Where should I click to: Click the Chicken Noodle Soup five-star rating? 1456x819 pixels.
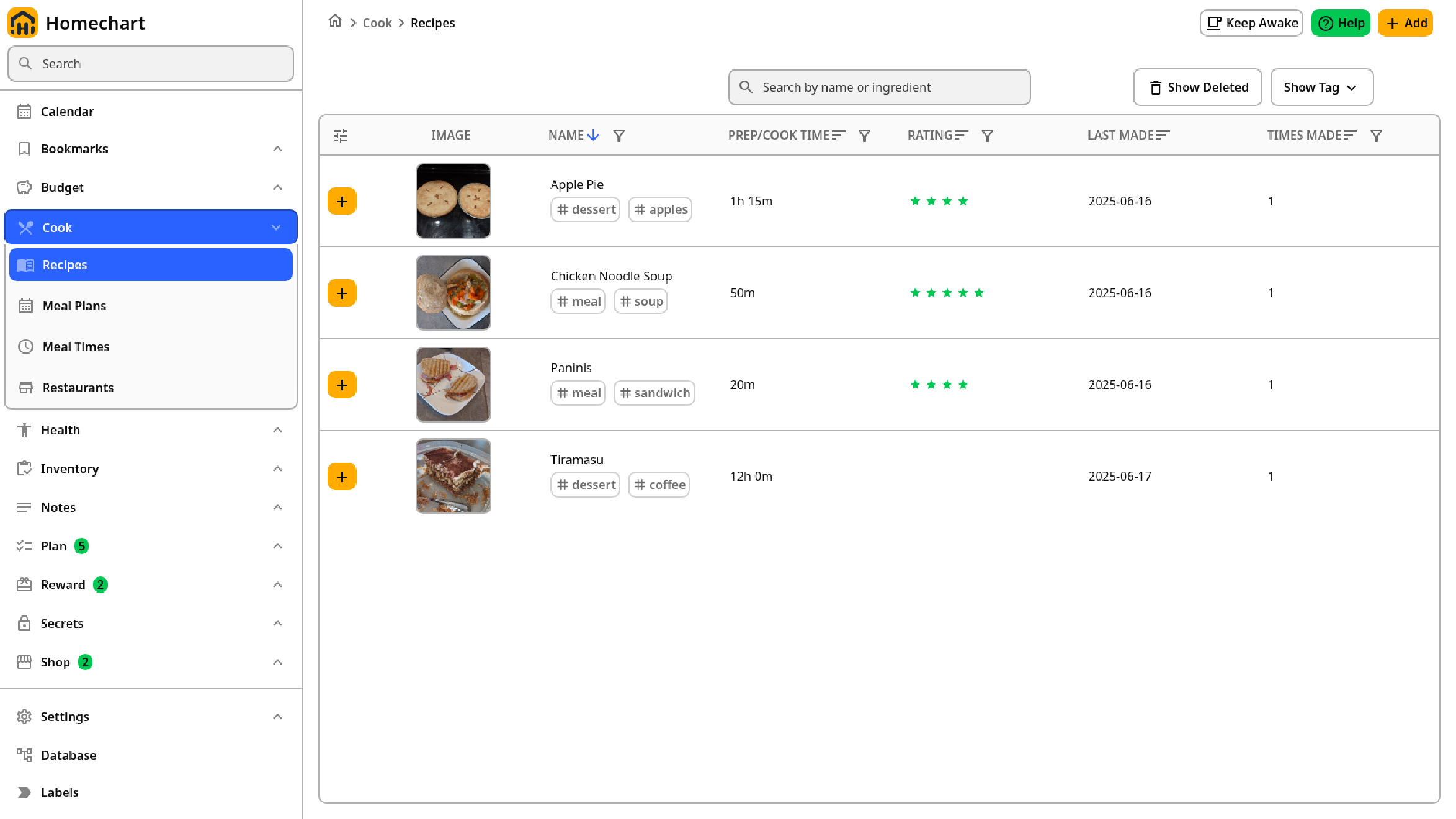click(947, 293)
